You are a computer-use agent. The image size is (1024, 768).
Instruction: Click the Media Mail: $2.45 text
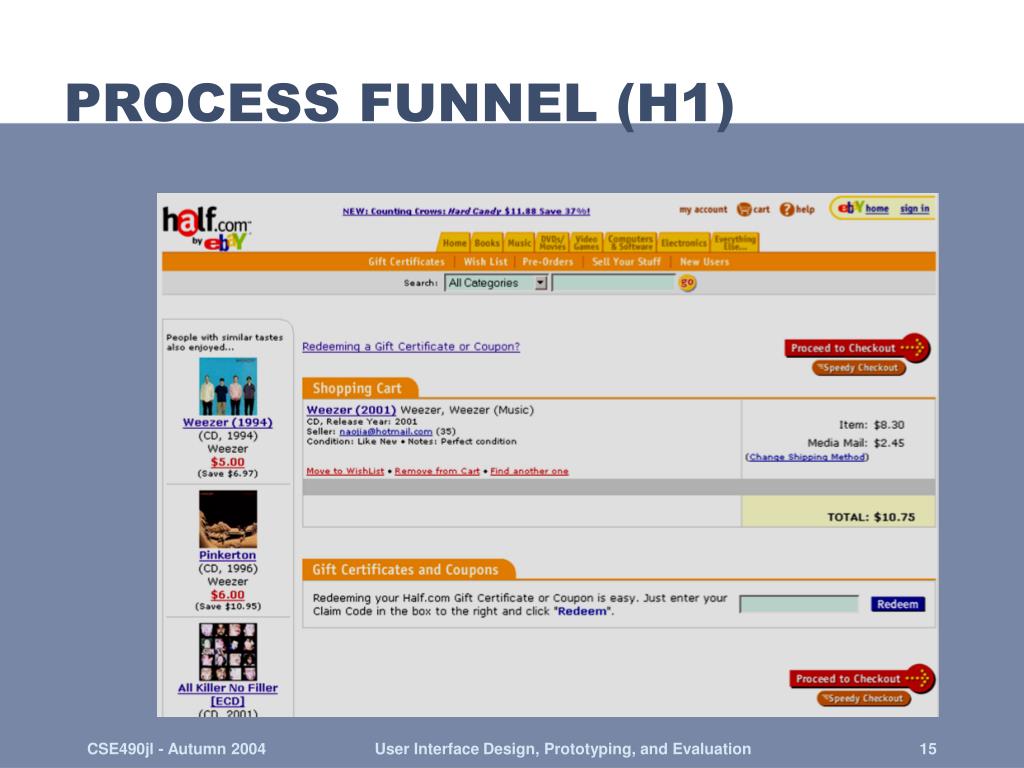(x=856, y=443)
